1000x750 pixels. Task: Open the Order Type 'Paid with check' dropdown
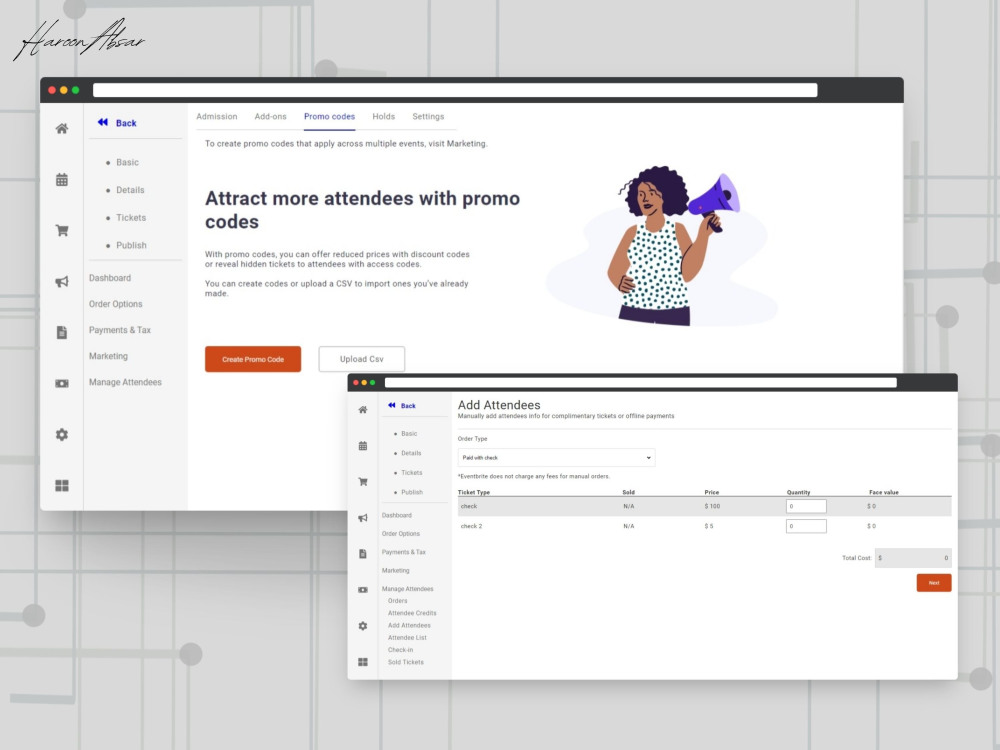point(556,457)
